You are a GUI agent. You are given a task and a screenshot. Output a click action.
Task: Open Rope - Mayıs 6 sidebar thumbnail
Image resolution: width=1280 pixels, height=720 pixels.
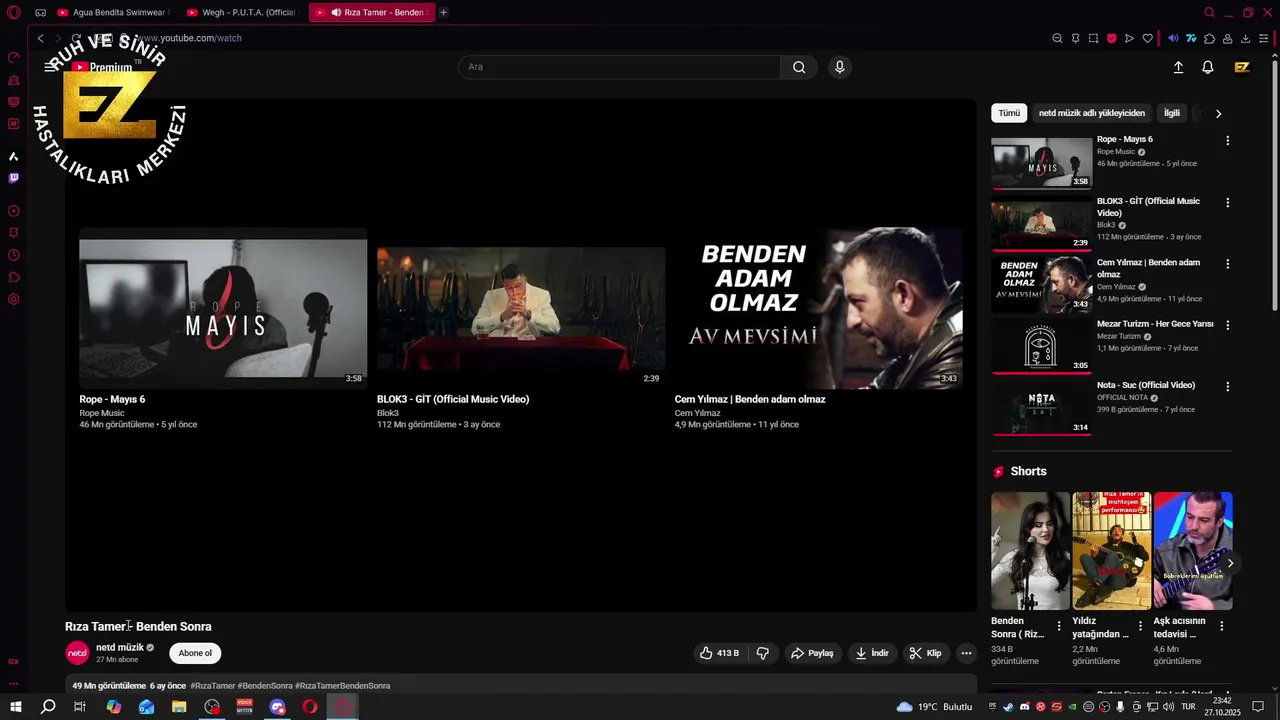(1041, 163)
